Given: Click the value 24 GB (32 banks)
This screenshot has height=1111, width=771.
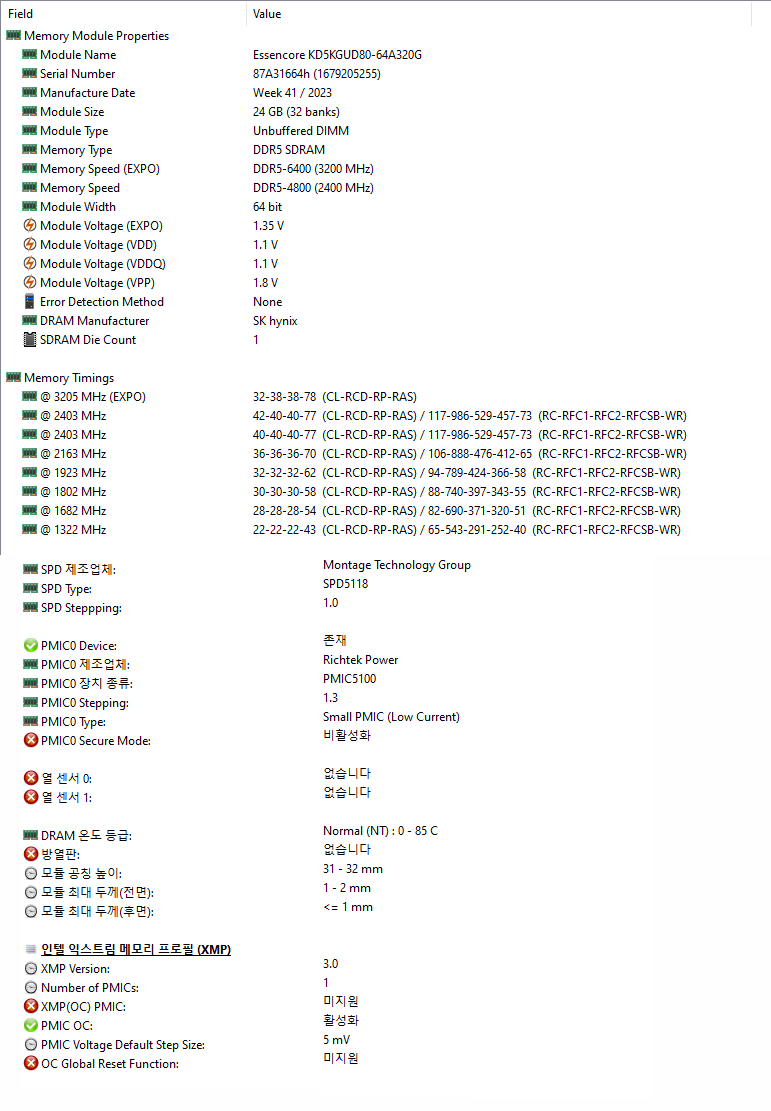Looking at the screenshot, I should [x=296, y=112].
